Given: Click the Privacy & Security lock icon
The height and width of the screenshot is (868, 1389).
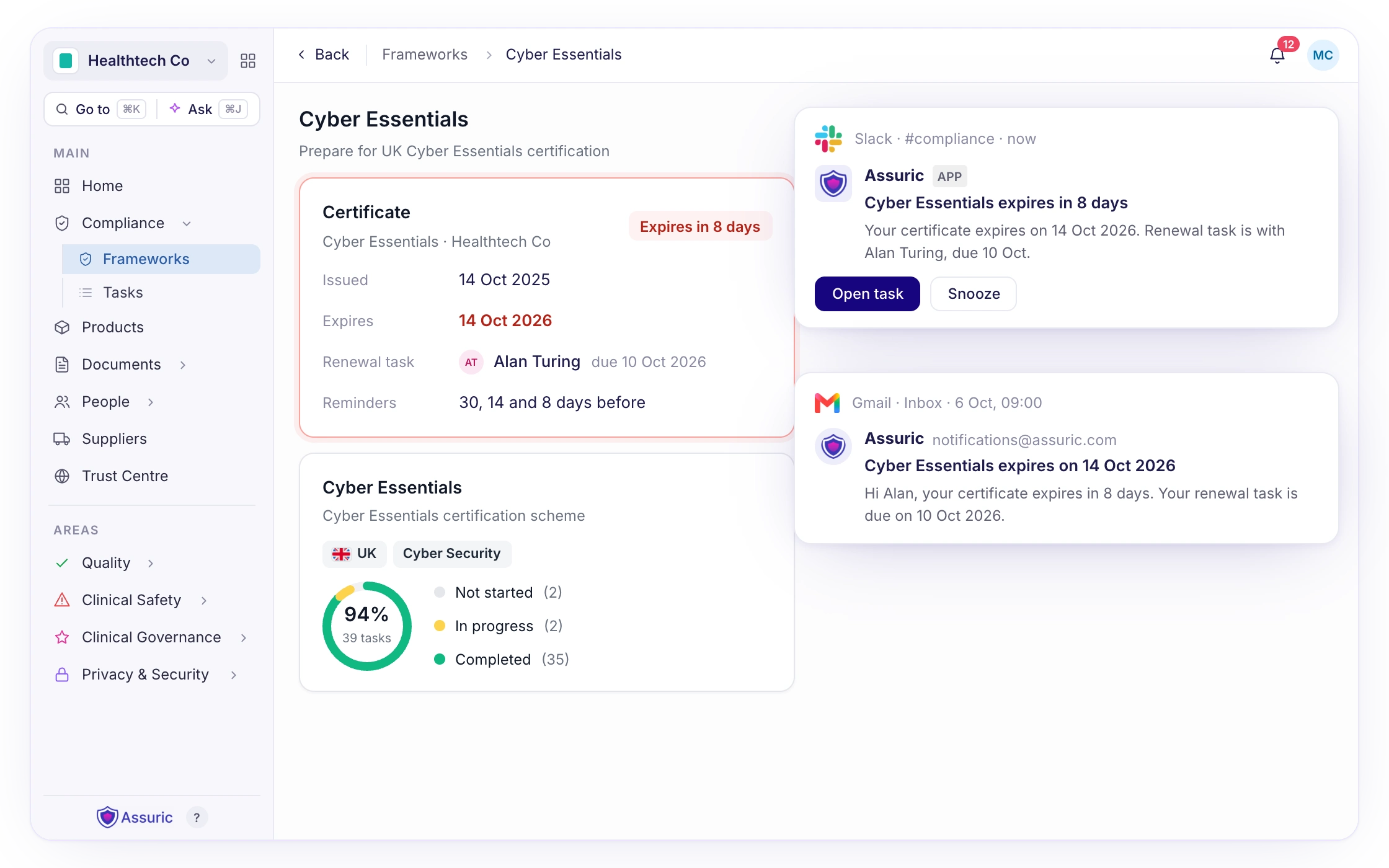Looking at the screenshot, I should 62,675.
